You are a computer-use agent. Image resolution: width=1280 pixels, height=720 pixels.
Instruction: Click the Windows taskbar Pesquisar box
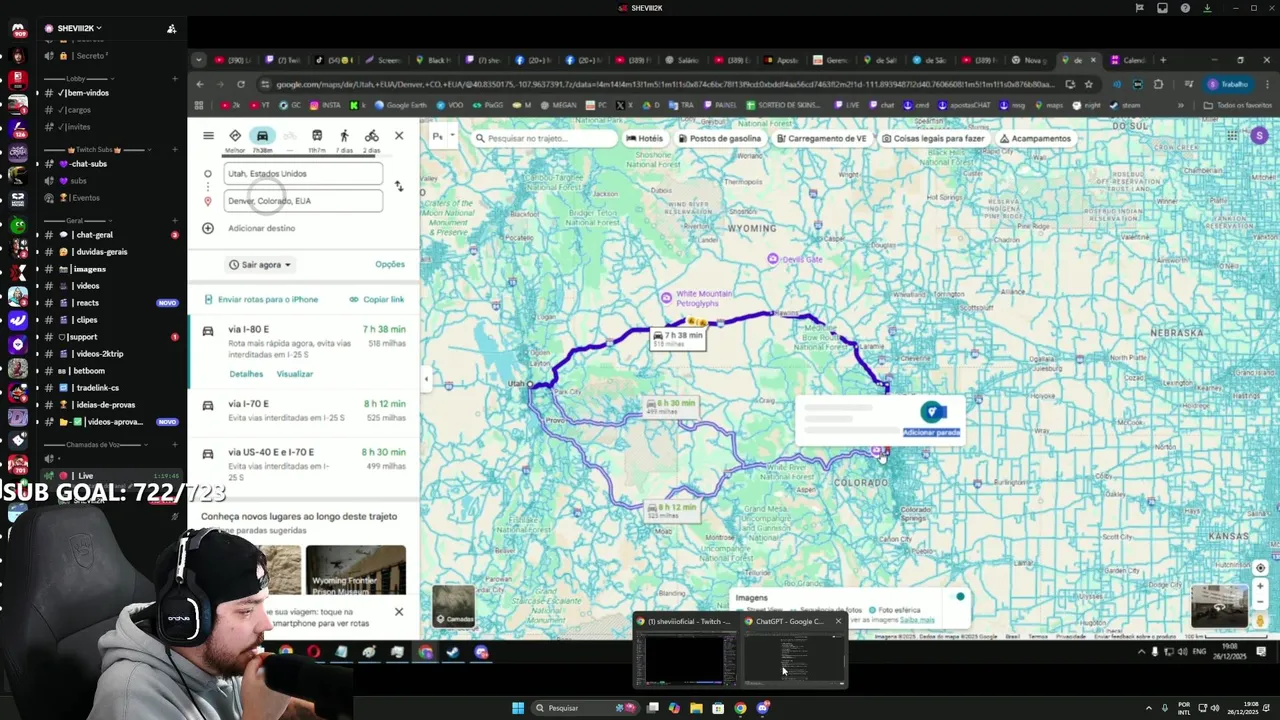(x=586, y=708)
